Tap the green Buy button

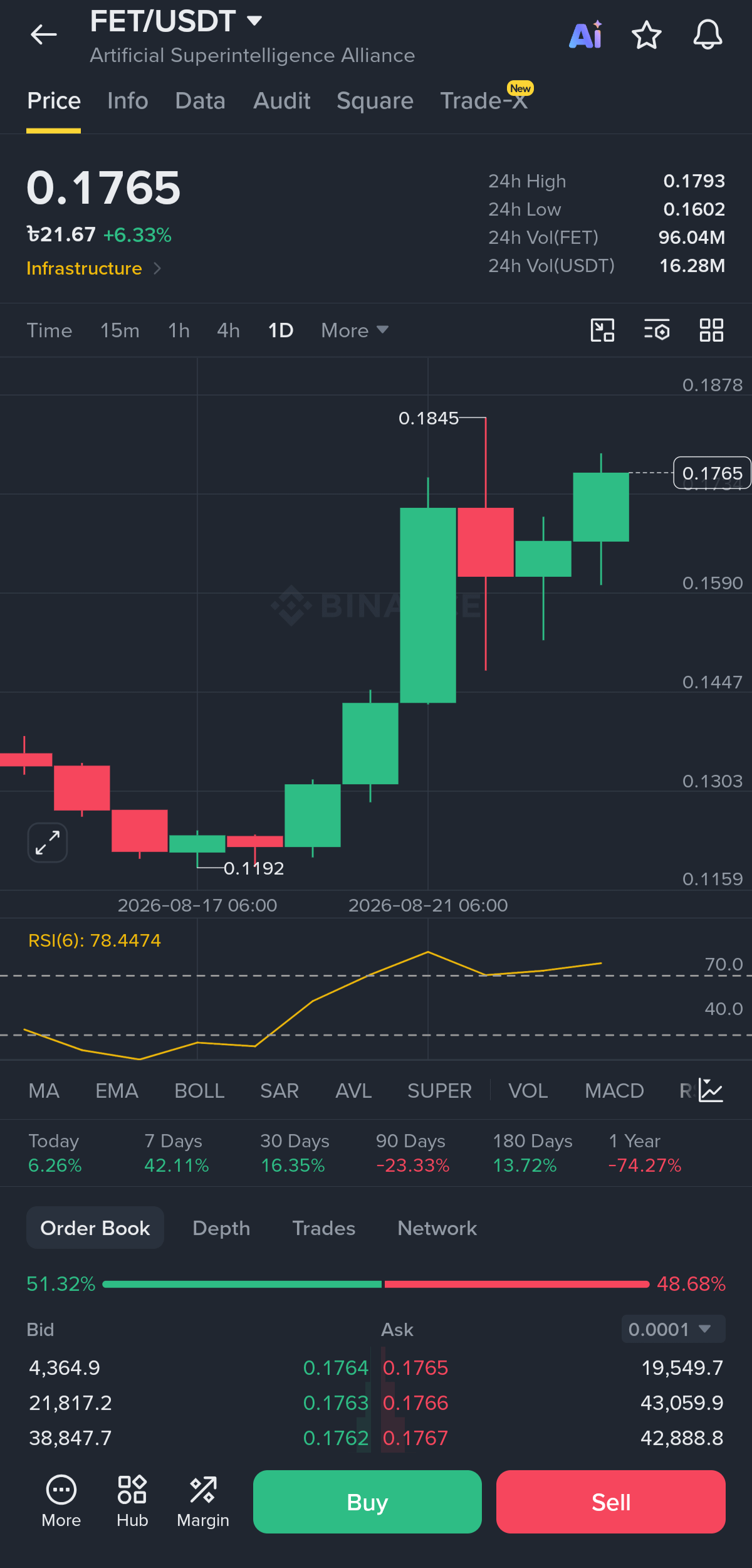click(x=367, y=1502)
